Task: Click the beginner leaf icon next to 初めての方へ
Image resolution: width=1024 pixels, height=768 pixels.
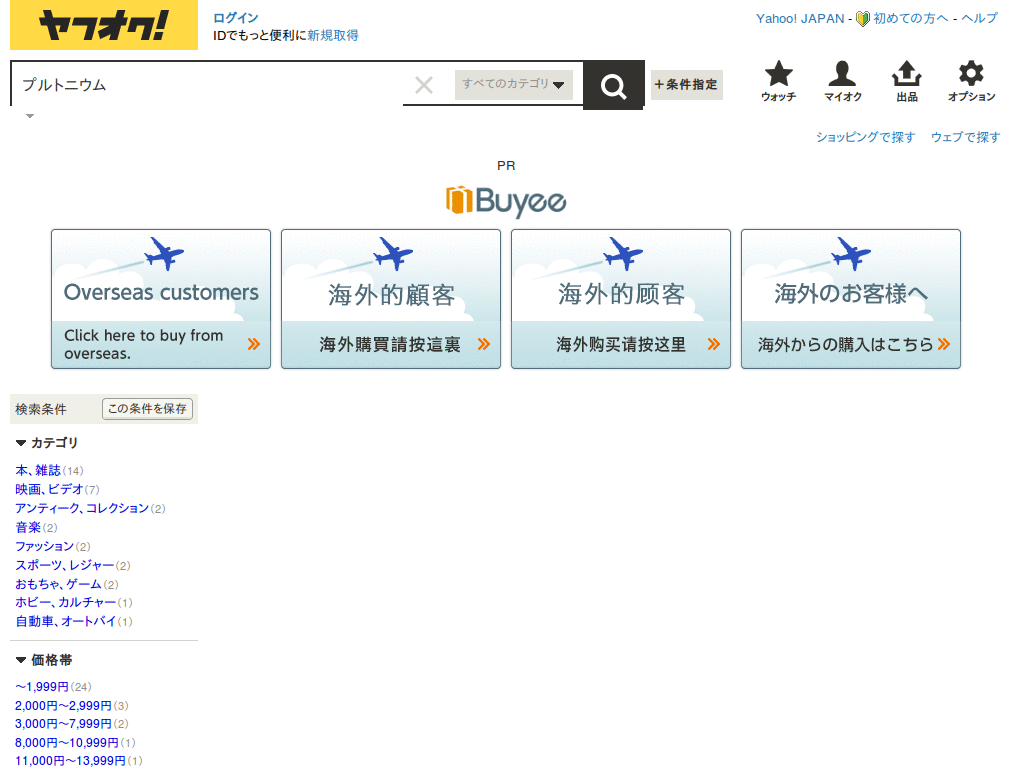Action: [863, 19]
